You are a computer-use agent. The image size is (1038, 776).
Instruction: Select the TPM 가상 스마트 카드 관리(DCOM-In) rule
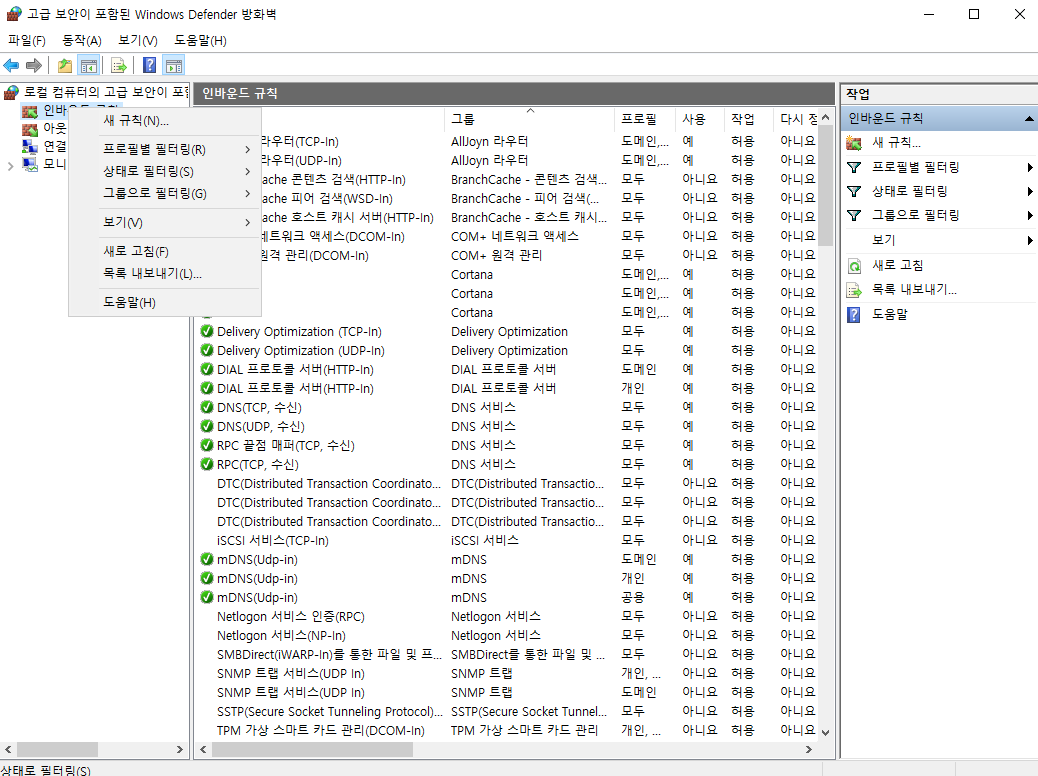tap(320, 730)
